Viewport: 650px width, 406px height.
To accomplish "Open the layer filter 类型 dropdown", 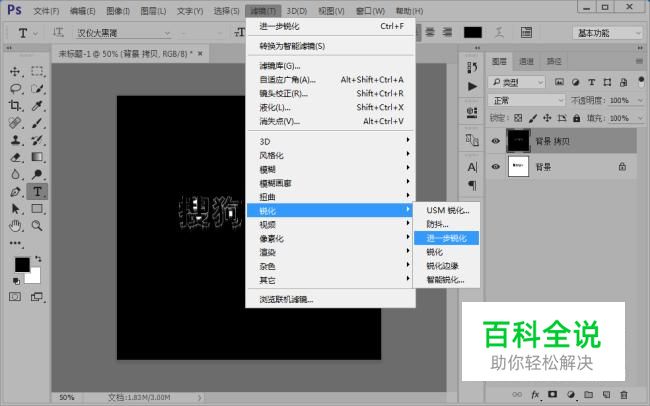I will point(516,83).
